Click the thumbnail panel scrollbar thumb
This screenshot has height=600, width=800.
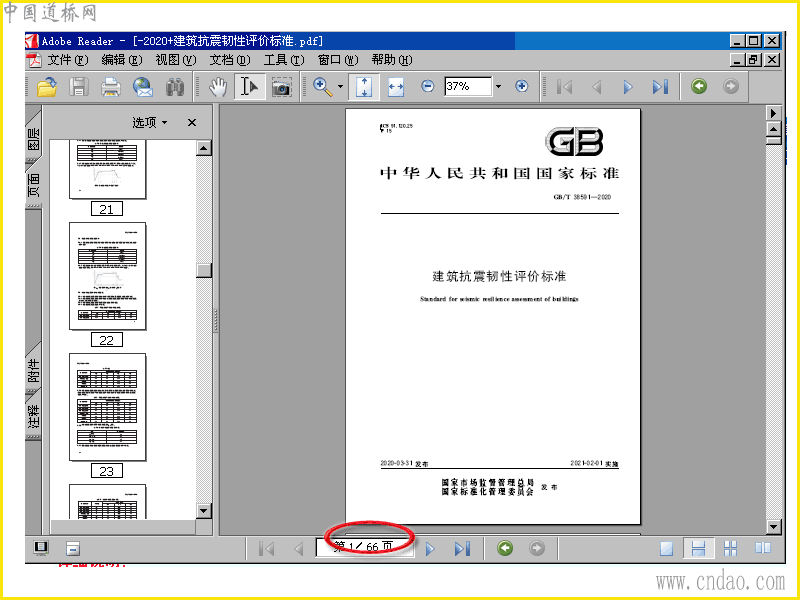pyautogui.click(x=204, y=270)
